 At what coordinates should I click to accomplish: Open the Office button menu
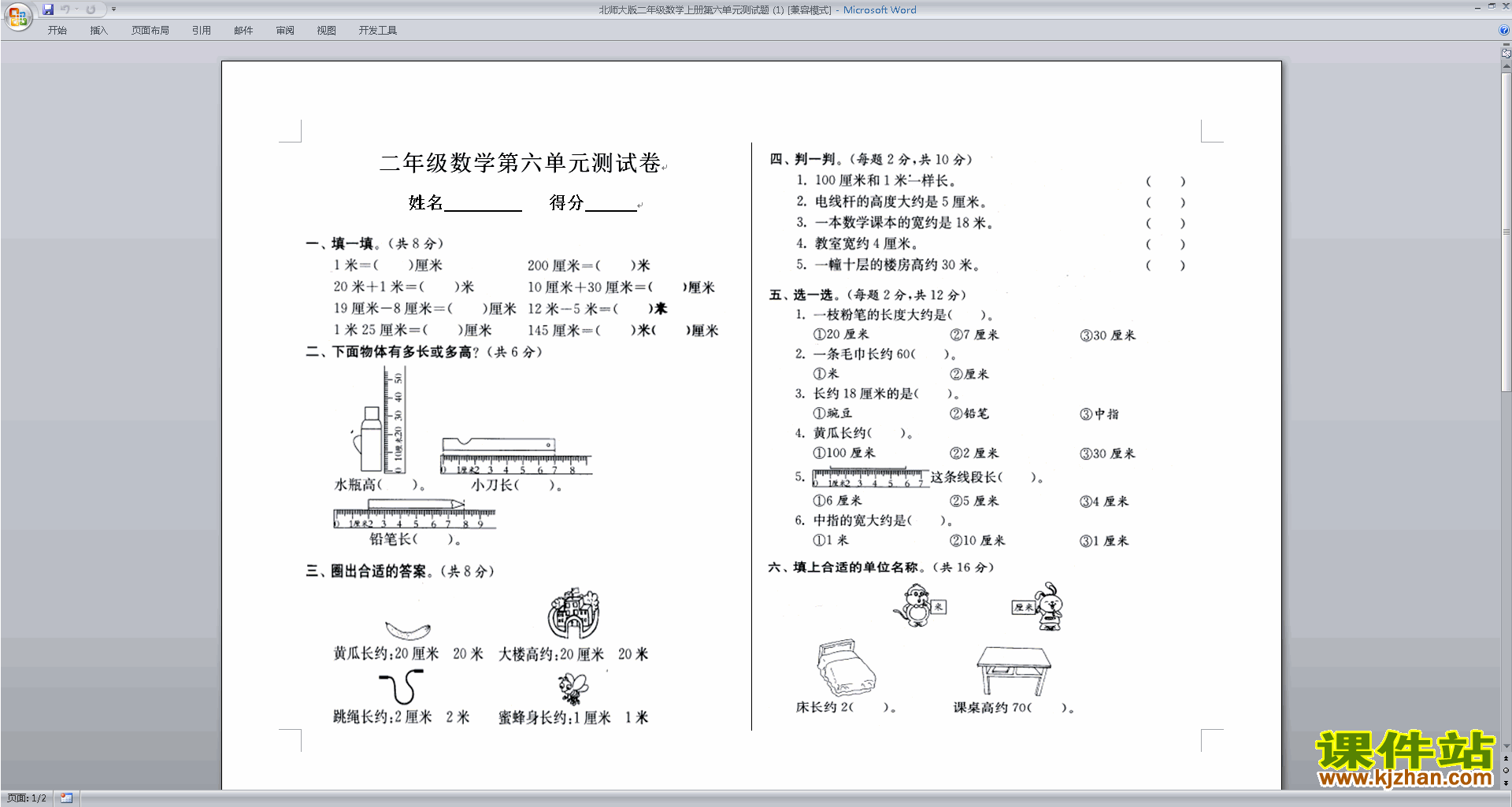tap(17, 16)
